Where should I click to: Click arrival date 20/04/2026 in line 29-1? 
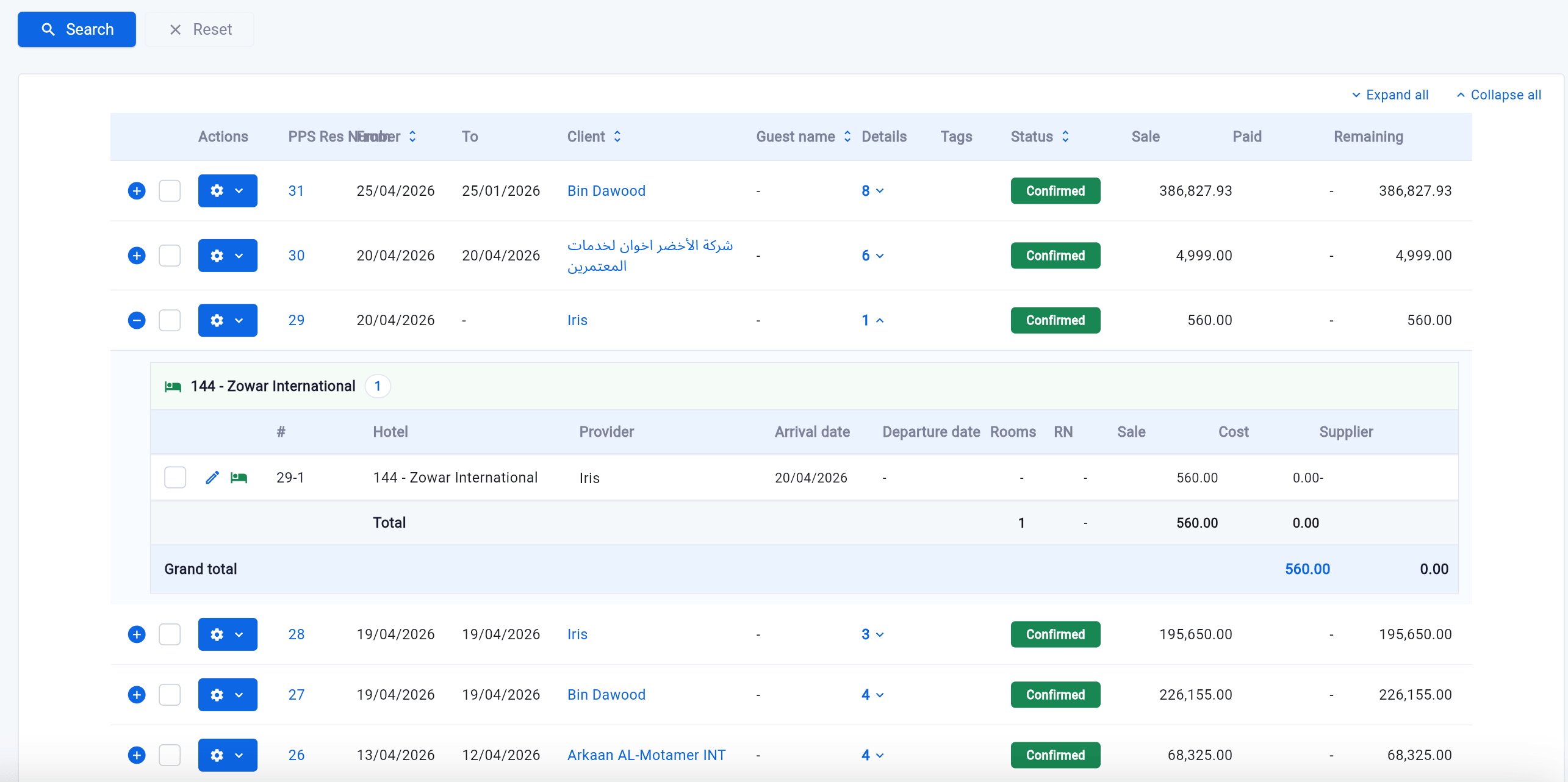pyautogui.click(x=811, y=478)
